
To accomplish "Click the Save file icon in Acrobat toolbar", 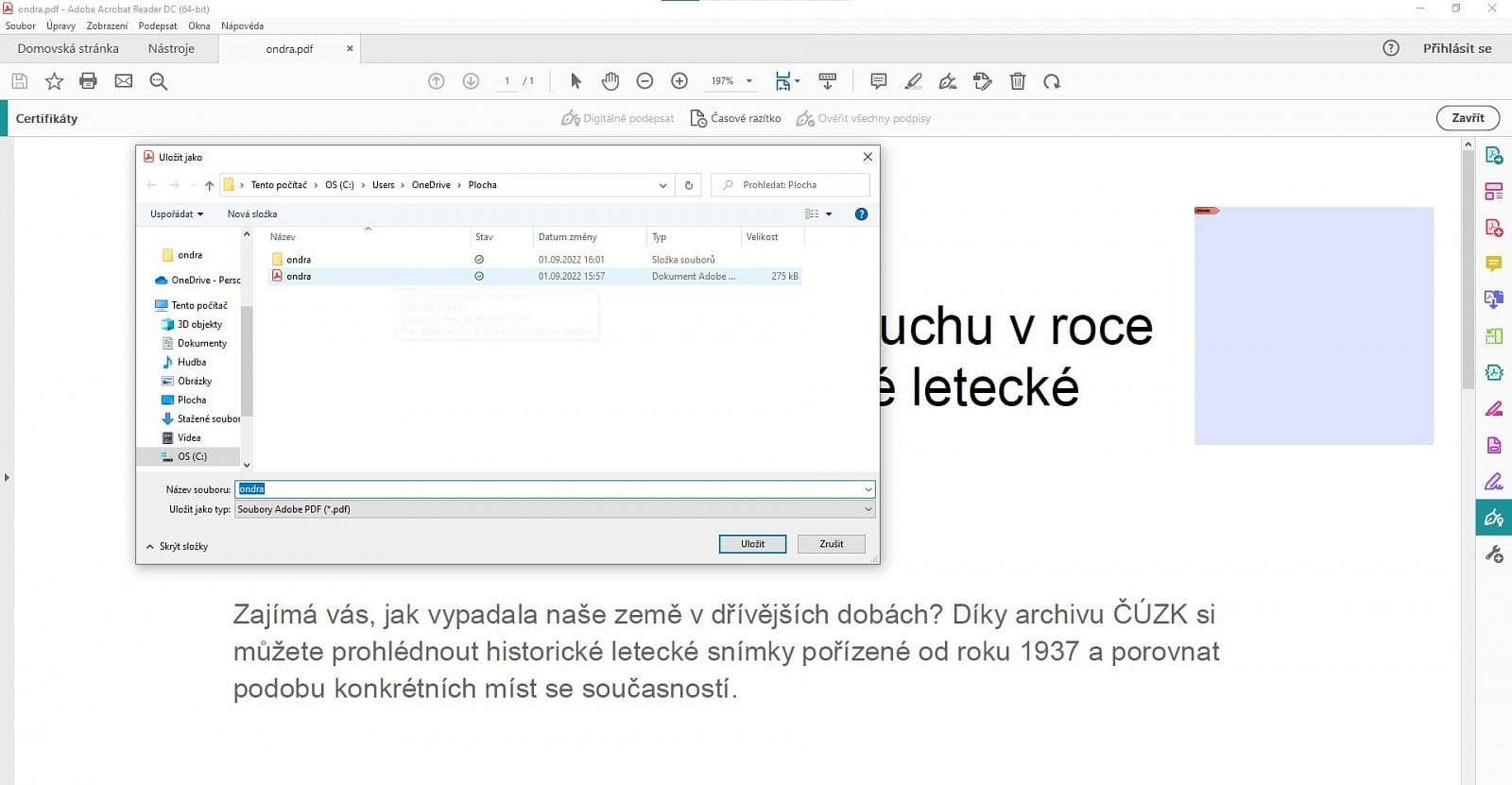I will (x=19, y=81).
